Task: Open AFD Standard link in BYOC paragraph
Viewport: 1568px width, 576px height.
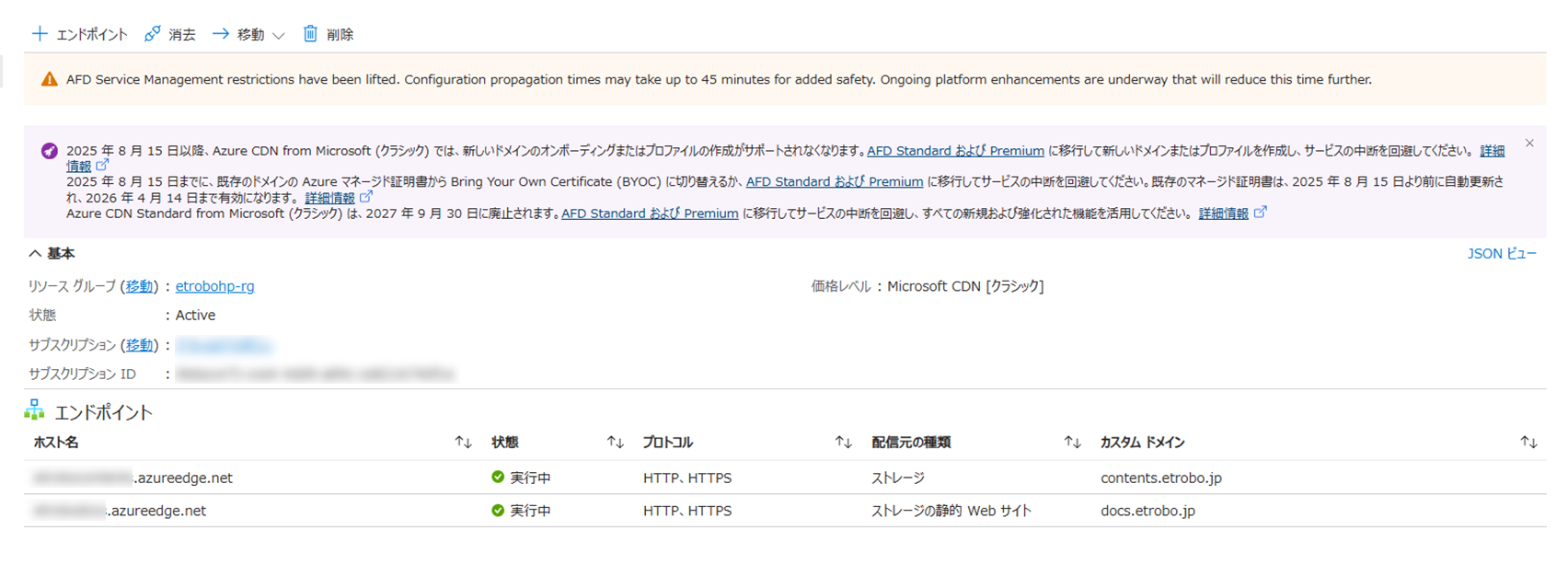Action: tap(835, 182)
